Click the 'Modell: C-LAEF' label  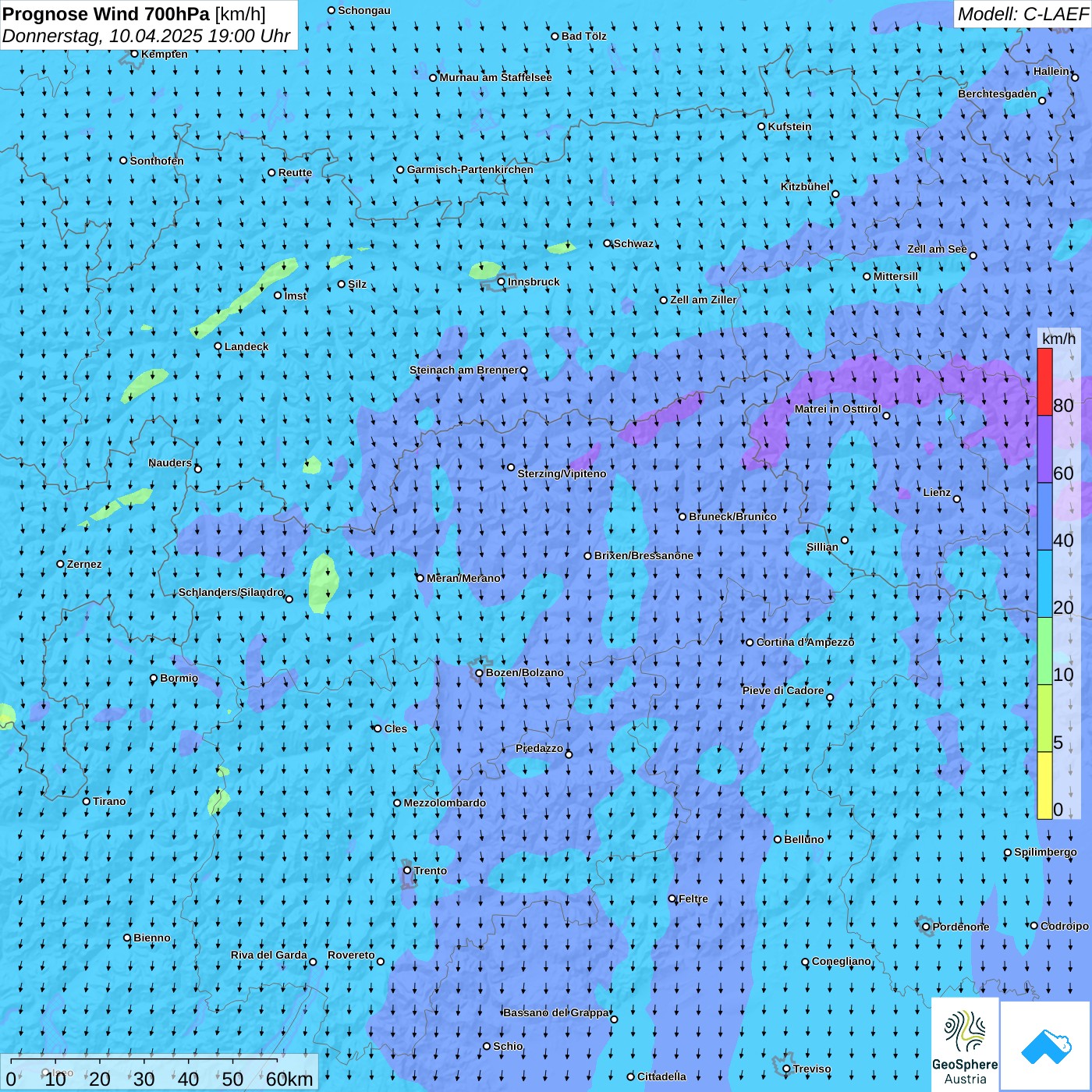coord(1023,14)
